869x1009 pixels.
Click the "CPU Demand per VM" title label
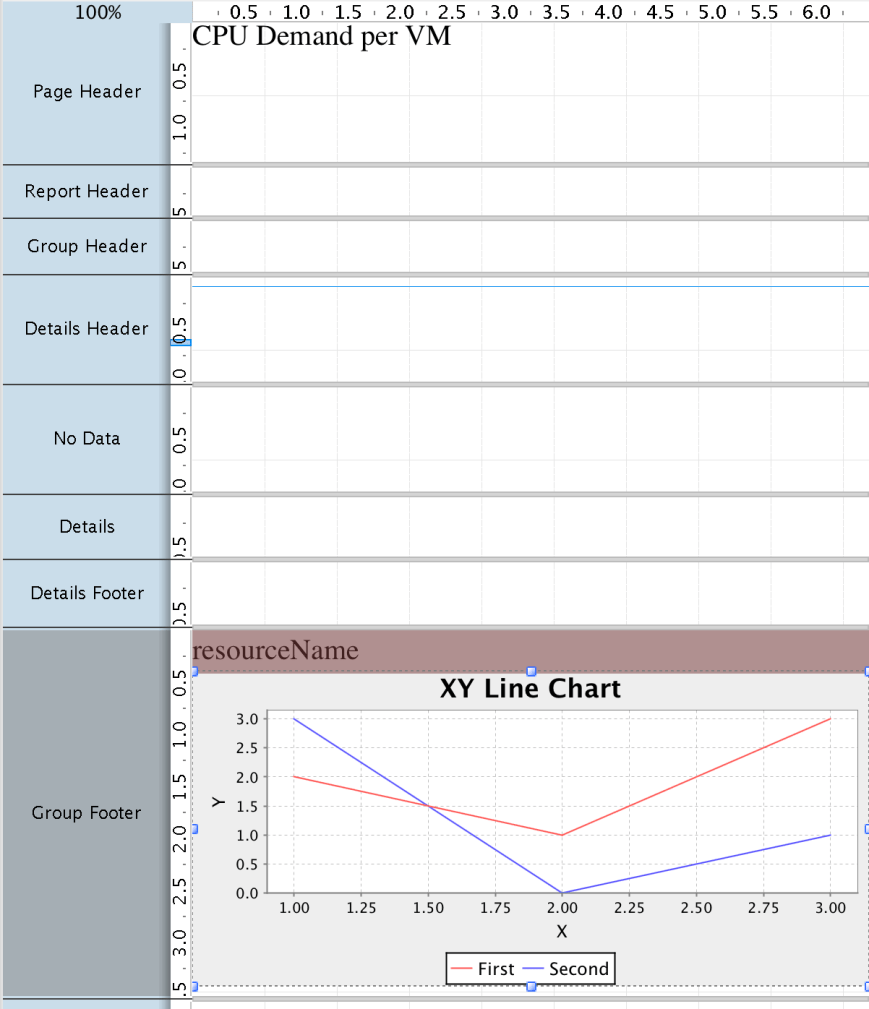point(321,37)
